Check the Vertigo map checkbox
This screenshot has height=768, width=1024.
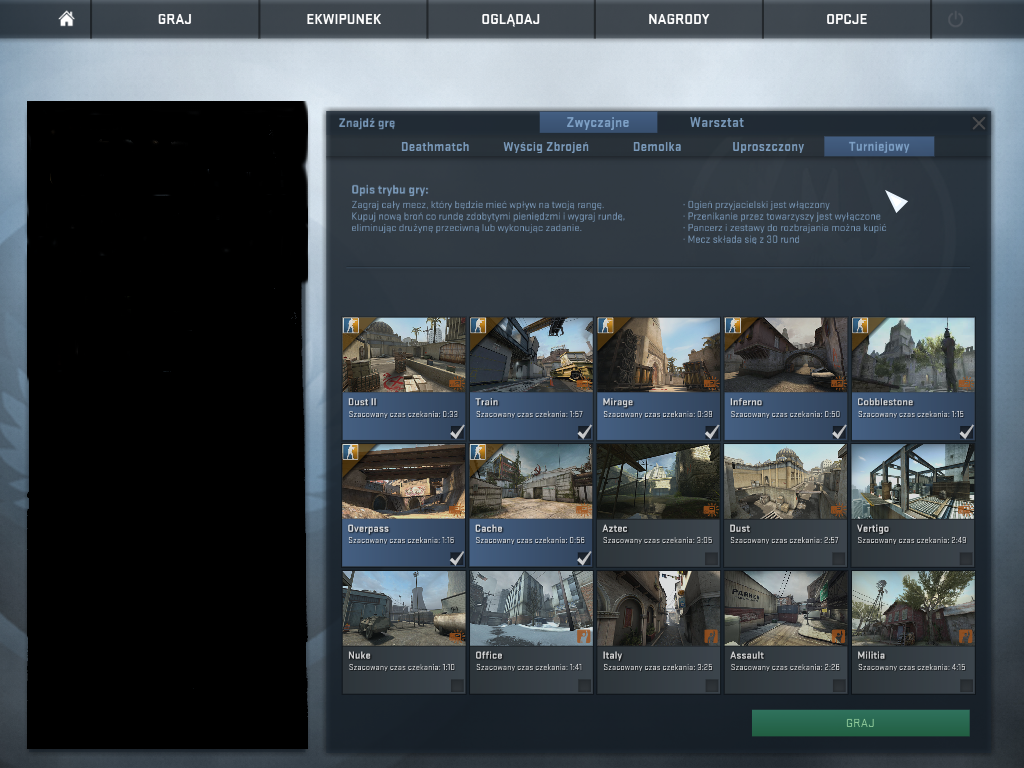pos(966,559)
